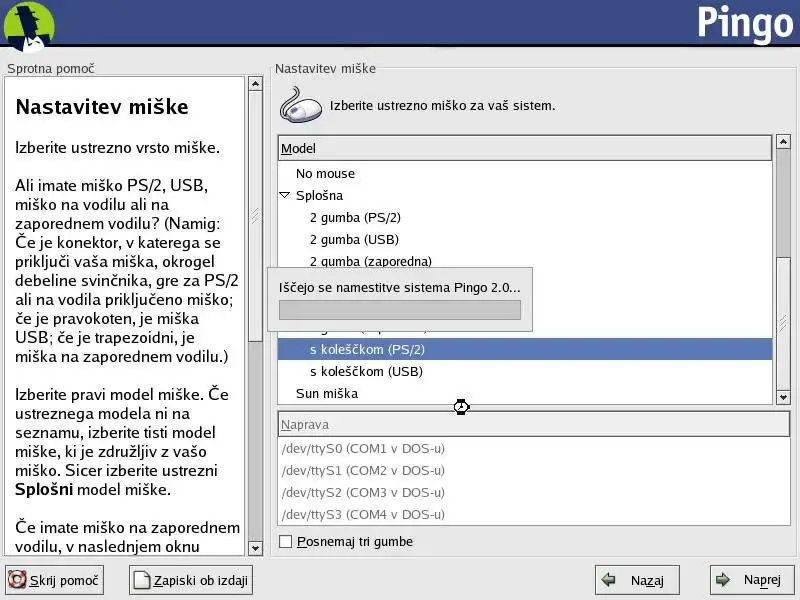Choose /dev/ttyS1 (COM2 v DOS-u) device
Screen dimensions: 800x600
[534, 470]
